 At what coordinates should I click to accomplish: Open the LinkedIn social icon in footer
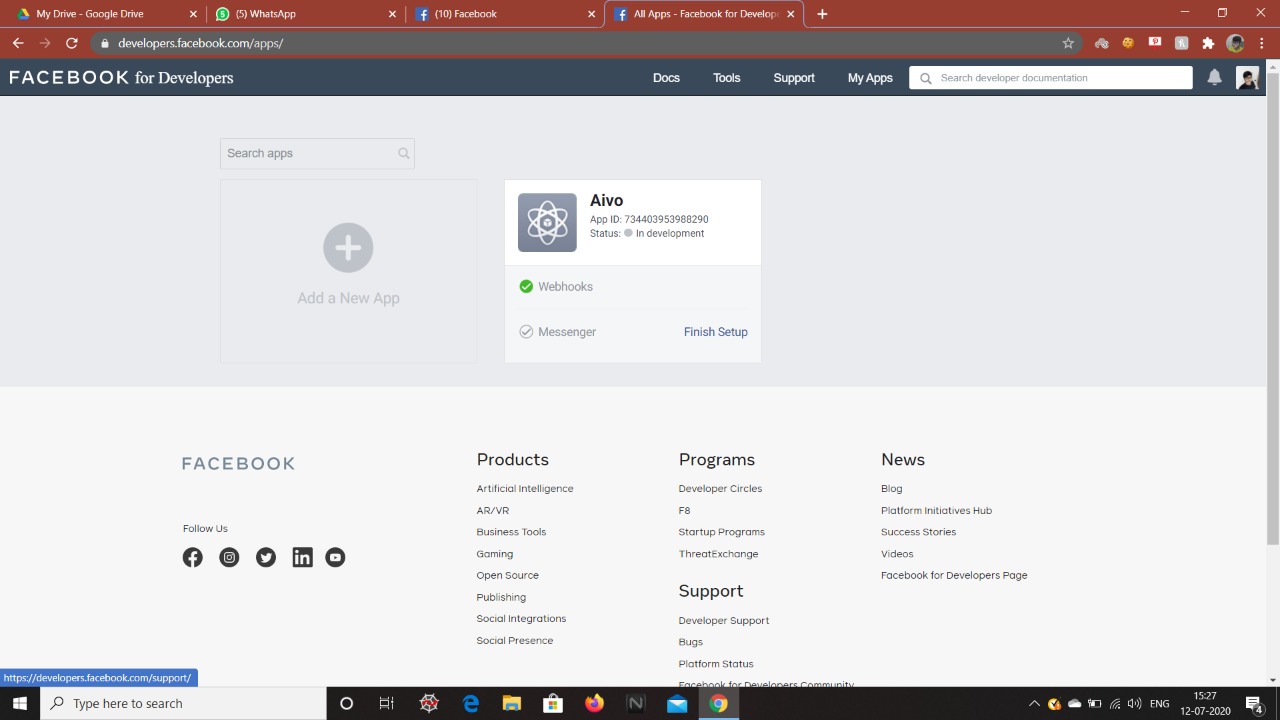click(302, 557)
